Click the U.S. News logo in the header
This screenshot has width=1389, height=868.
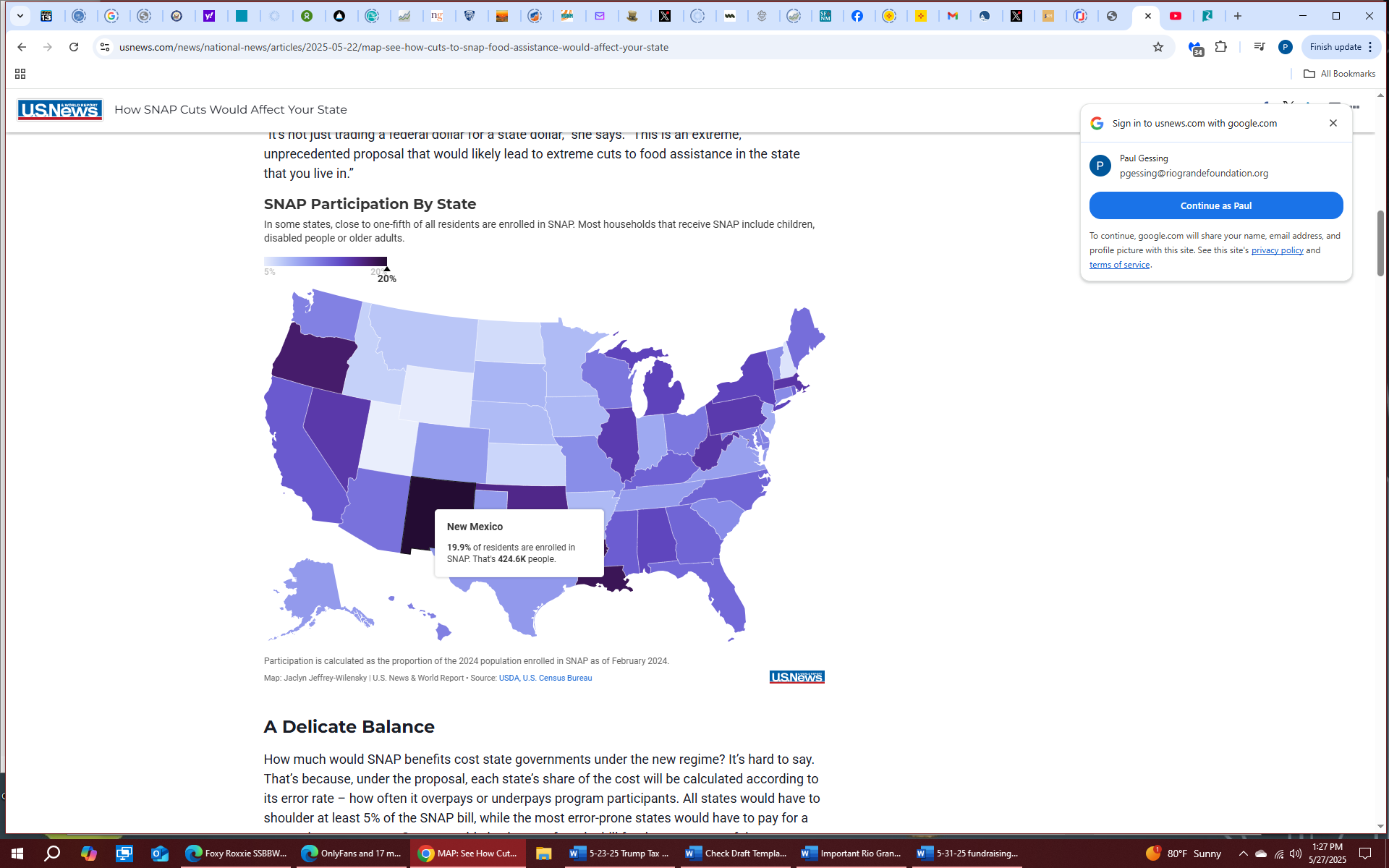click(x=60, y=110)
